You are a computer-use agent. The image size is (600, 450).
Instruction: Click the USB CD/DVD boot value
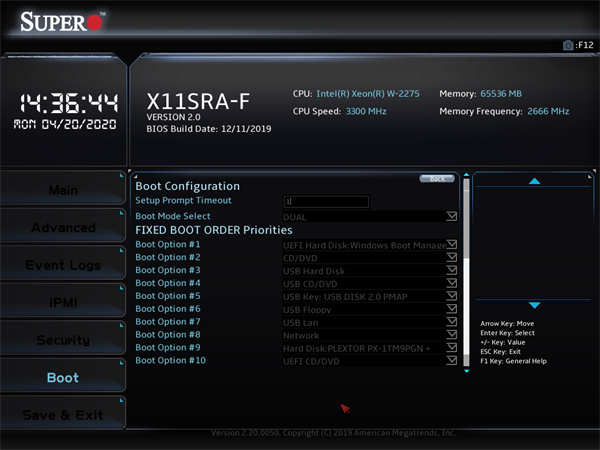[310, 284]
